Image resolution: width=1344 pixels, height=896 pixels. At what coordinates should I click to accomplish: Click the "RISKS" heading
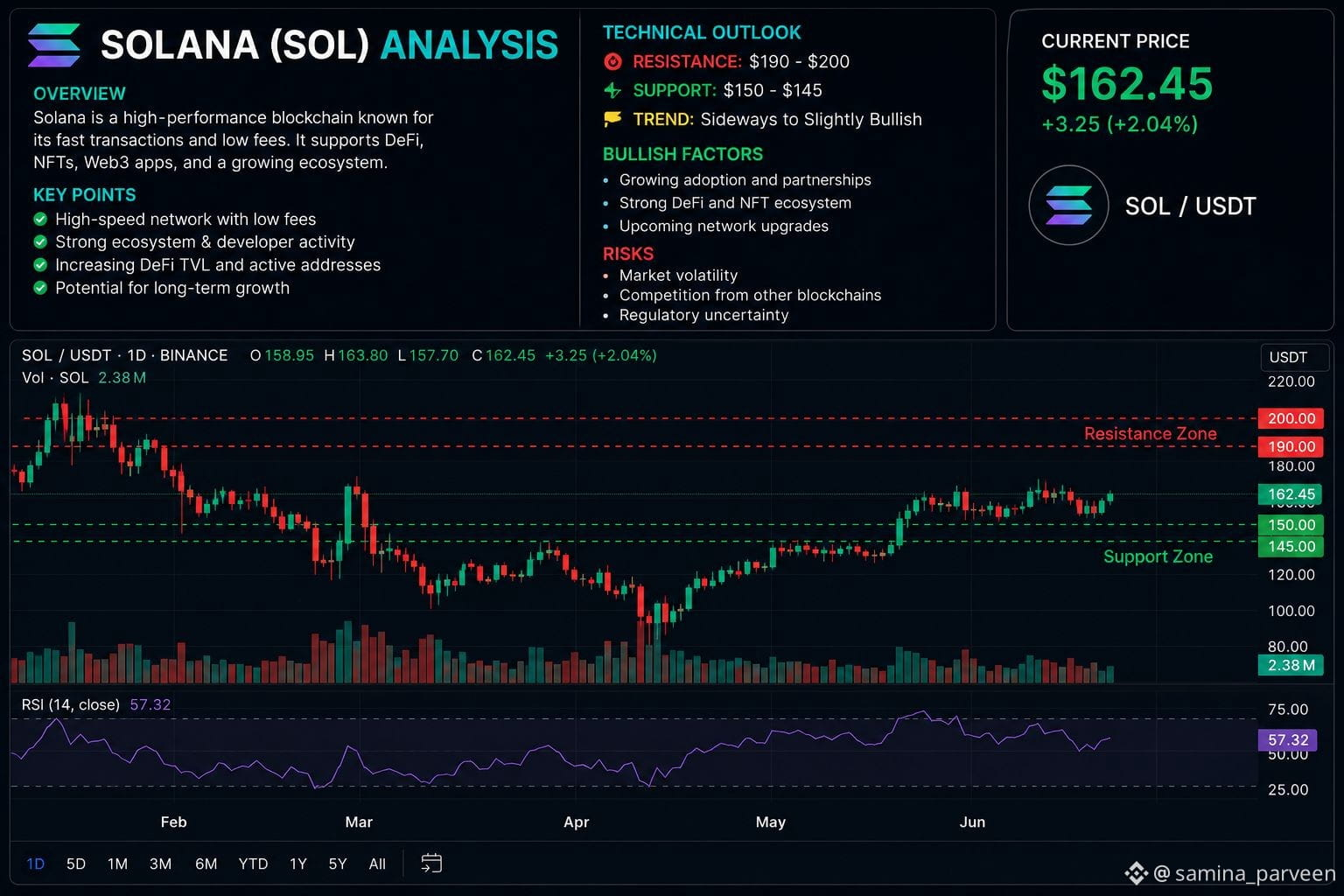628,254
